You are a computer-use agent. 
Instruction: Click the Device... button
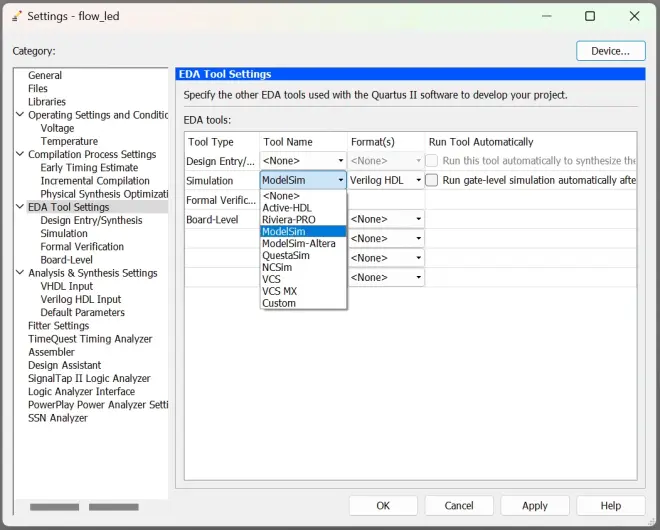pos(610,51)
